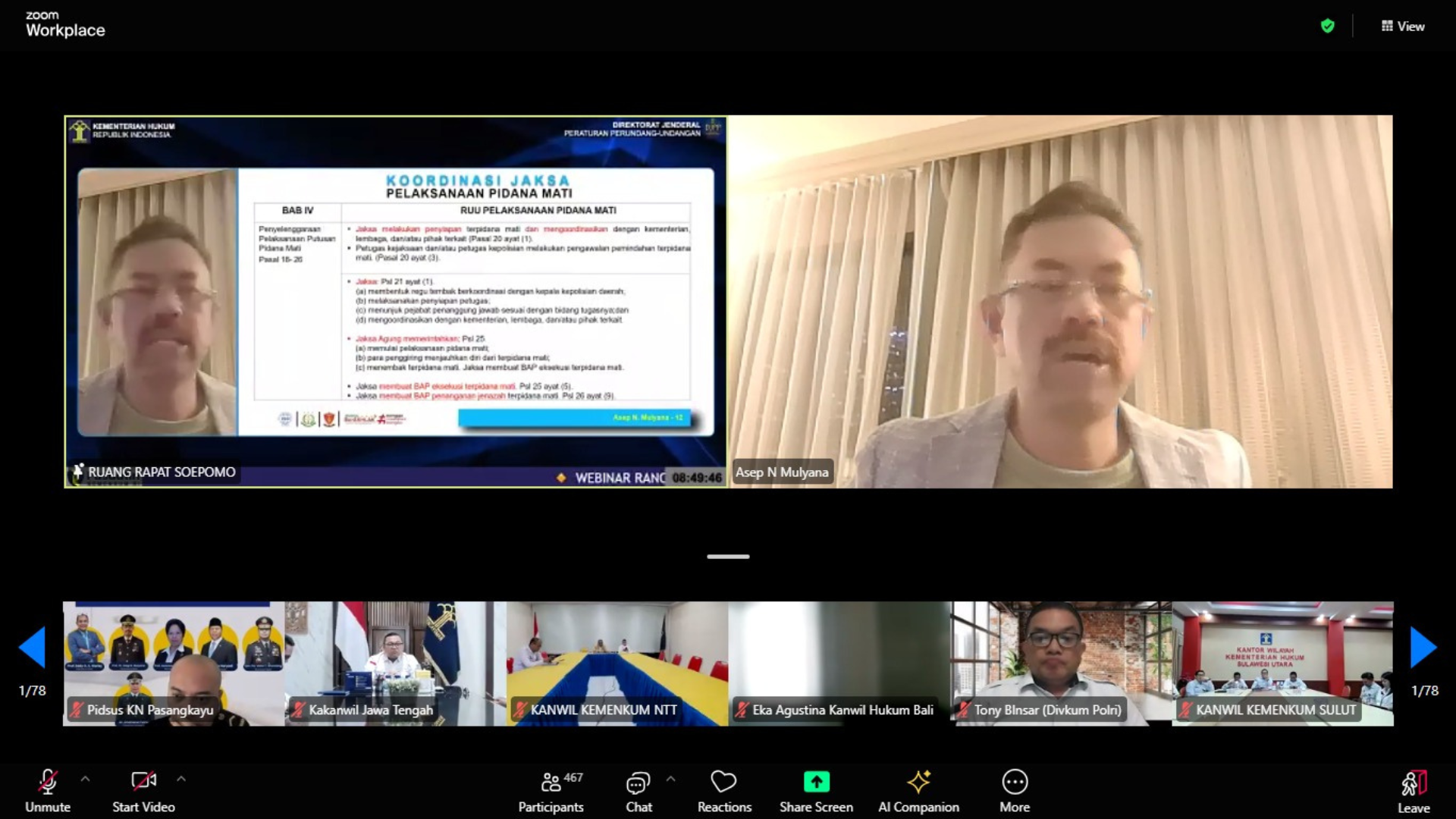Go to previous page of participant thumbnails

(33, 647)
